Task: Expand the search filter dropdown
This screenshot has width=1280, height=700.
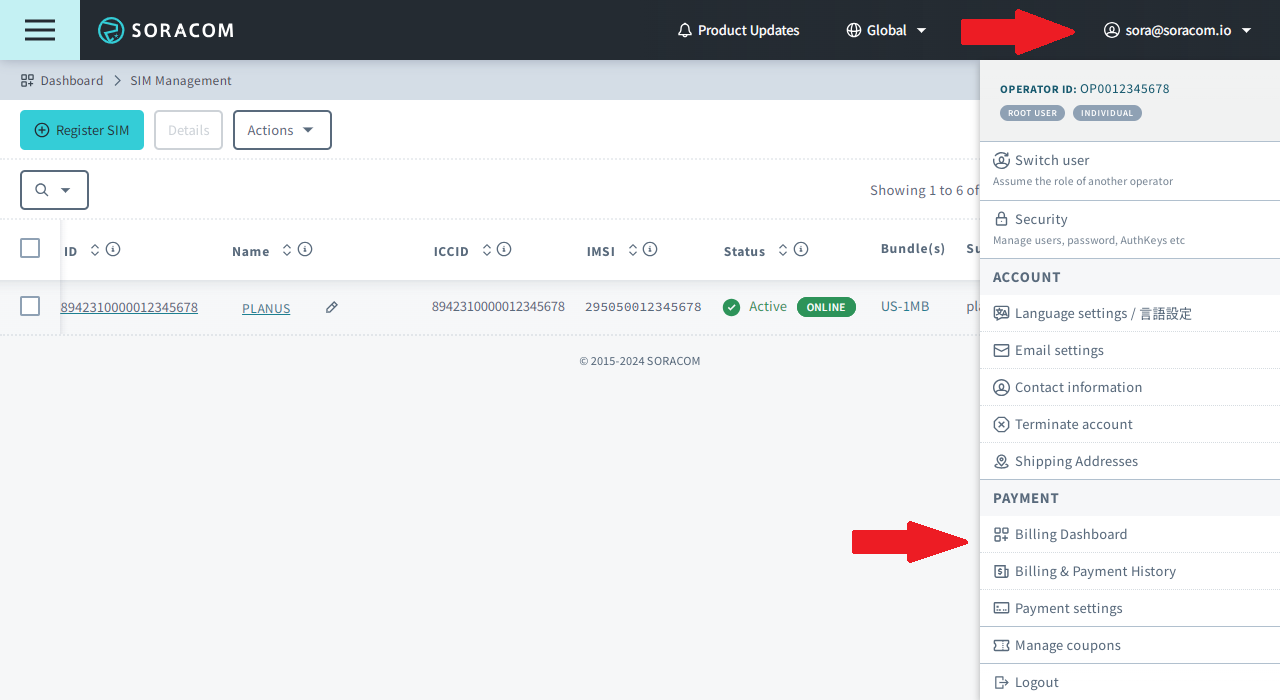Action: (x=54, y=190)
